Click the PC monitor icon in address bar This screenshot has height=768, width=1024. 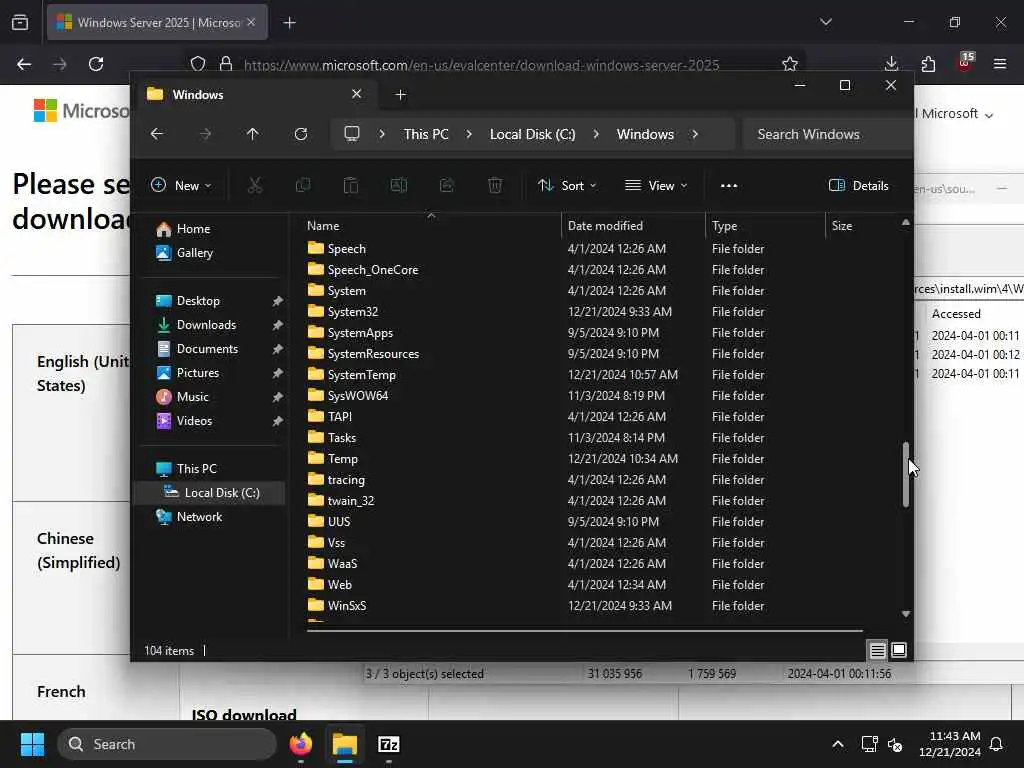(x=352, y=134)
